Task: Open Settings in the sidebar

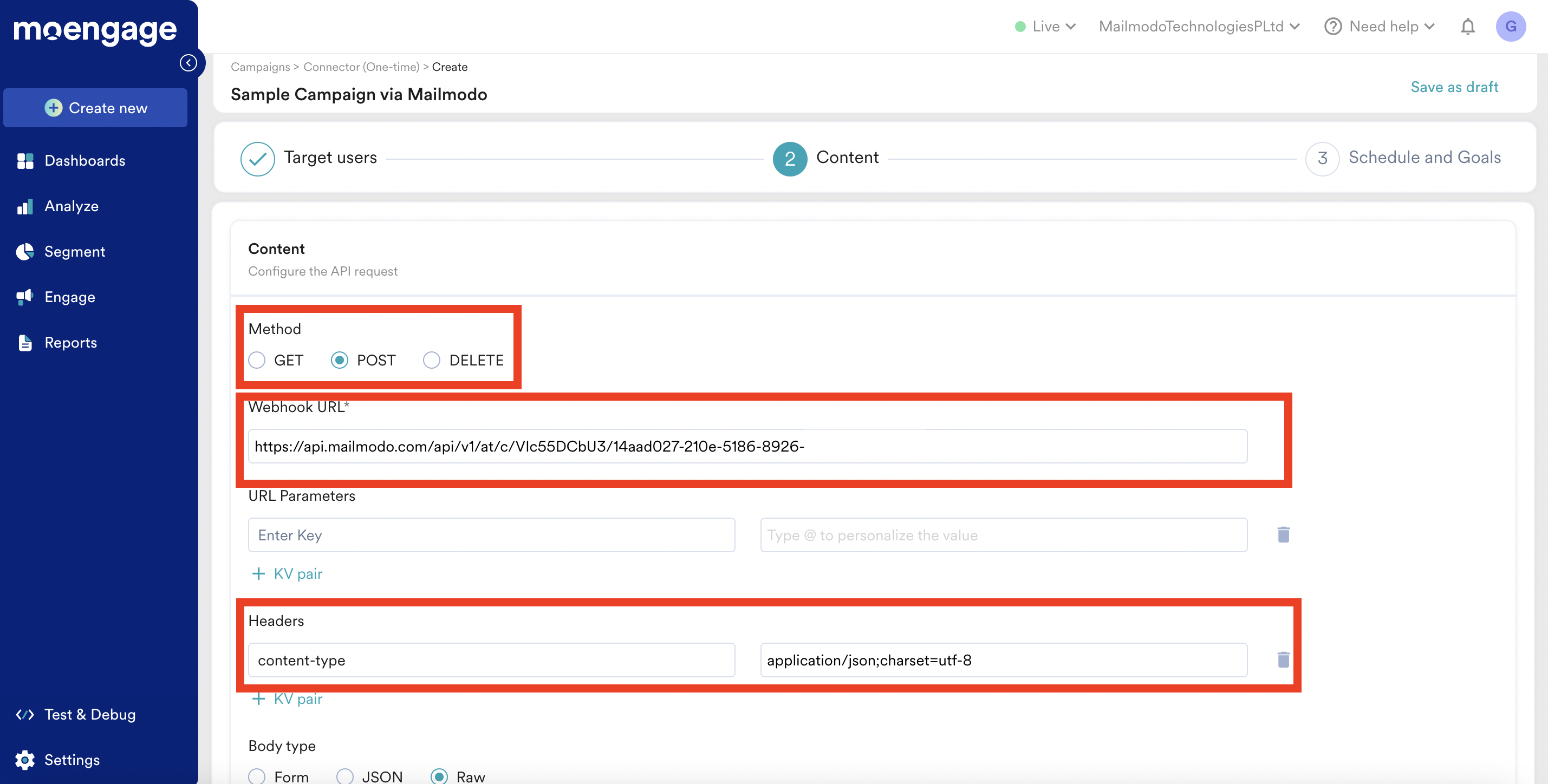Action: pos(72,760)
